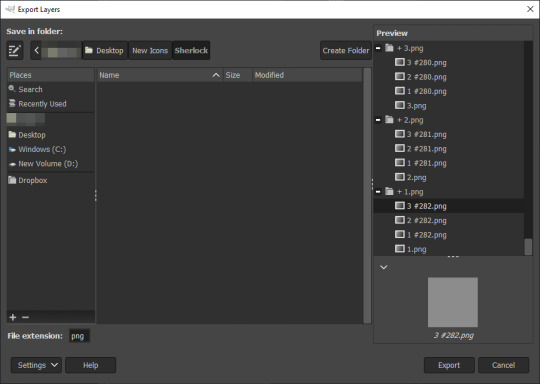Select 2 #281.png in preview
The image size is (540, 384).
pyautogui.click(x=426, y=149)
